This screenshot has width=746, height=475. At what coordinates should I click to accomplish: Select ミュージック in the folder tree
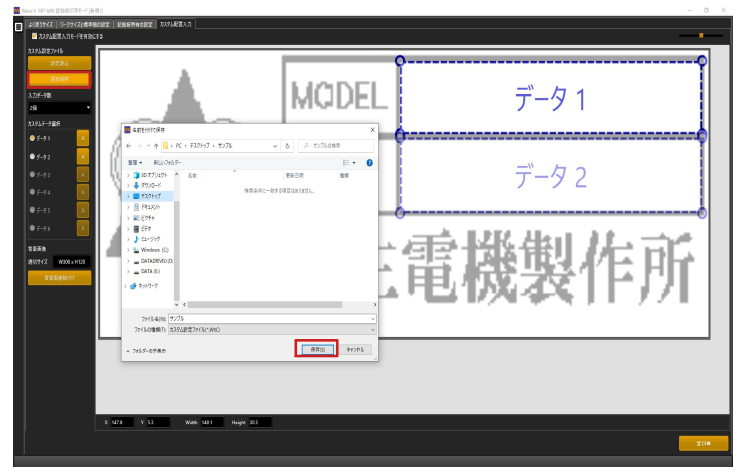[147, 239]
